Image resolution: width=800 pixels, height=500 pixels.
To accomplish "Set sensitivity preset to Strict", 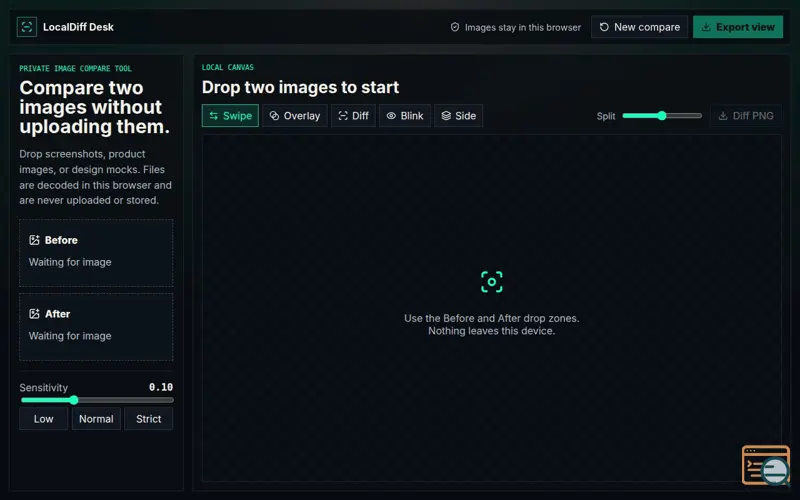I will (x=148, y=419).
